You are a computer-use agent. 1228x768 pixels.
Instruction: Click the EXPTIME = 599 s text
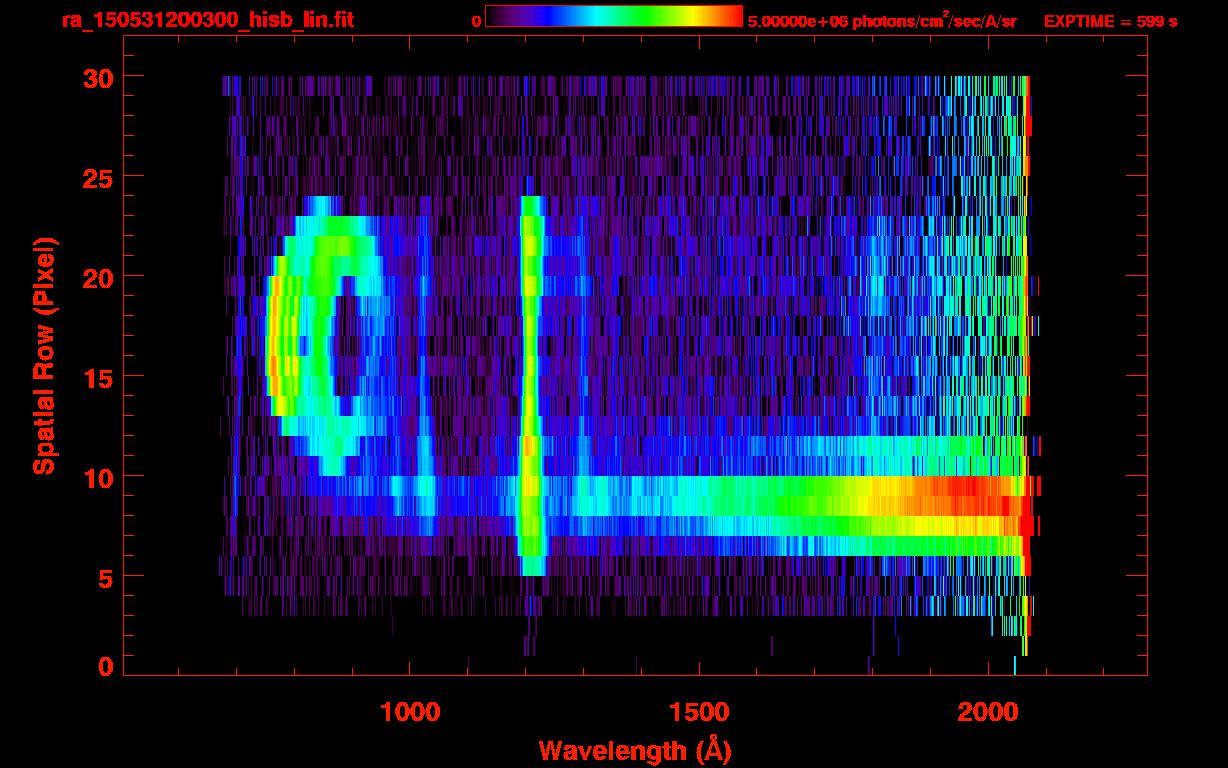pos(1110,21)
